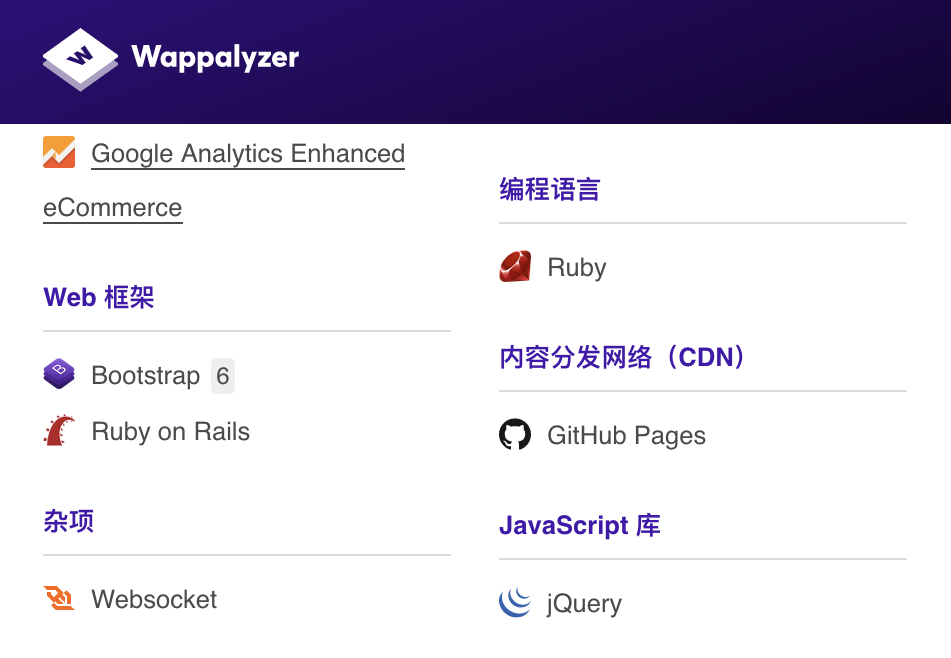Click the Ruby on Rails red icon
Screen dimensions: 951x658
pyautogui.click(x=59, y=431)
